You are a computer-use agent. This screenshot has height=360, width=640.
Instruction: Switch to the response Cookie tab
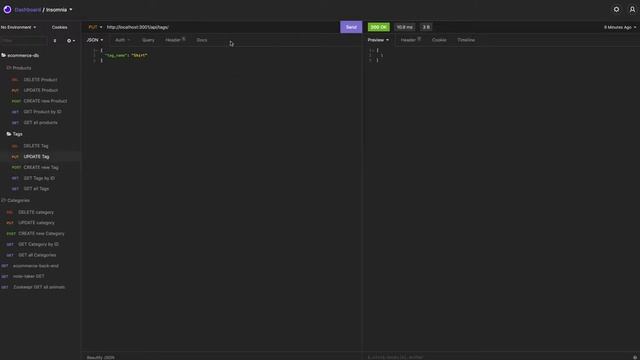click(x=439, y=40)
